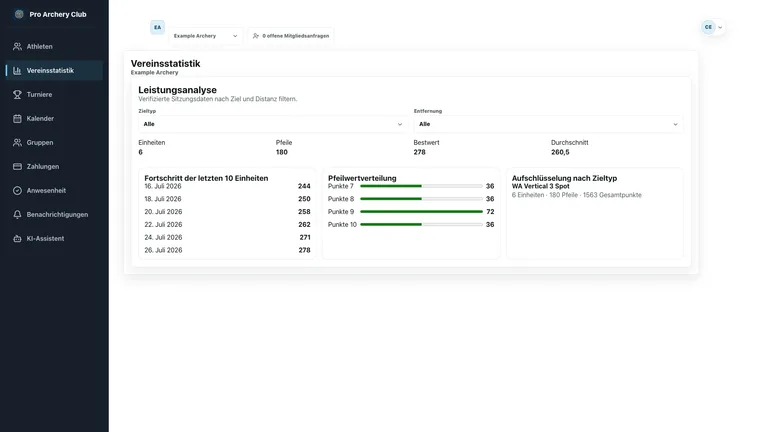Show Benachrichtigungen
Screen dimensions: 768x432
click(54, 215)
